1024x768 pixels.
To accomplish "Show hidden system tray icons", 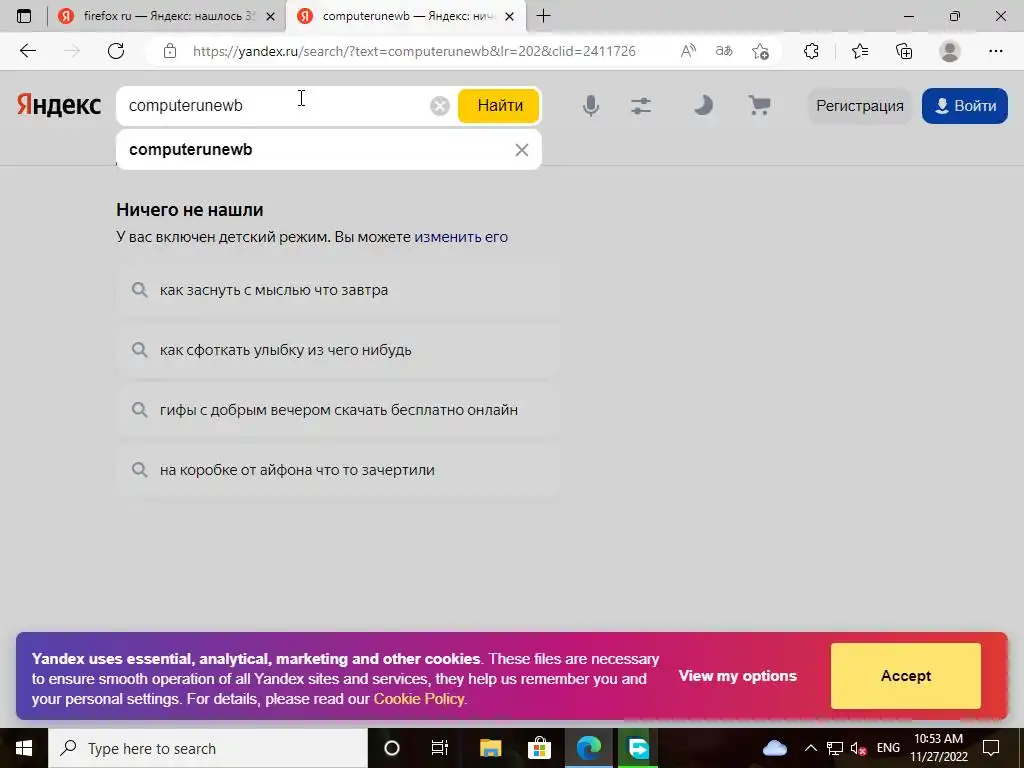I will click(810, 748).
